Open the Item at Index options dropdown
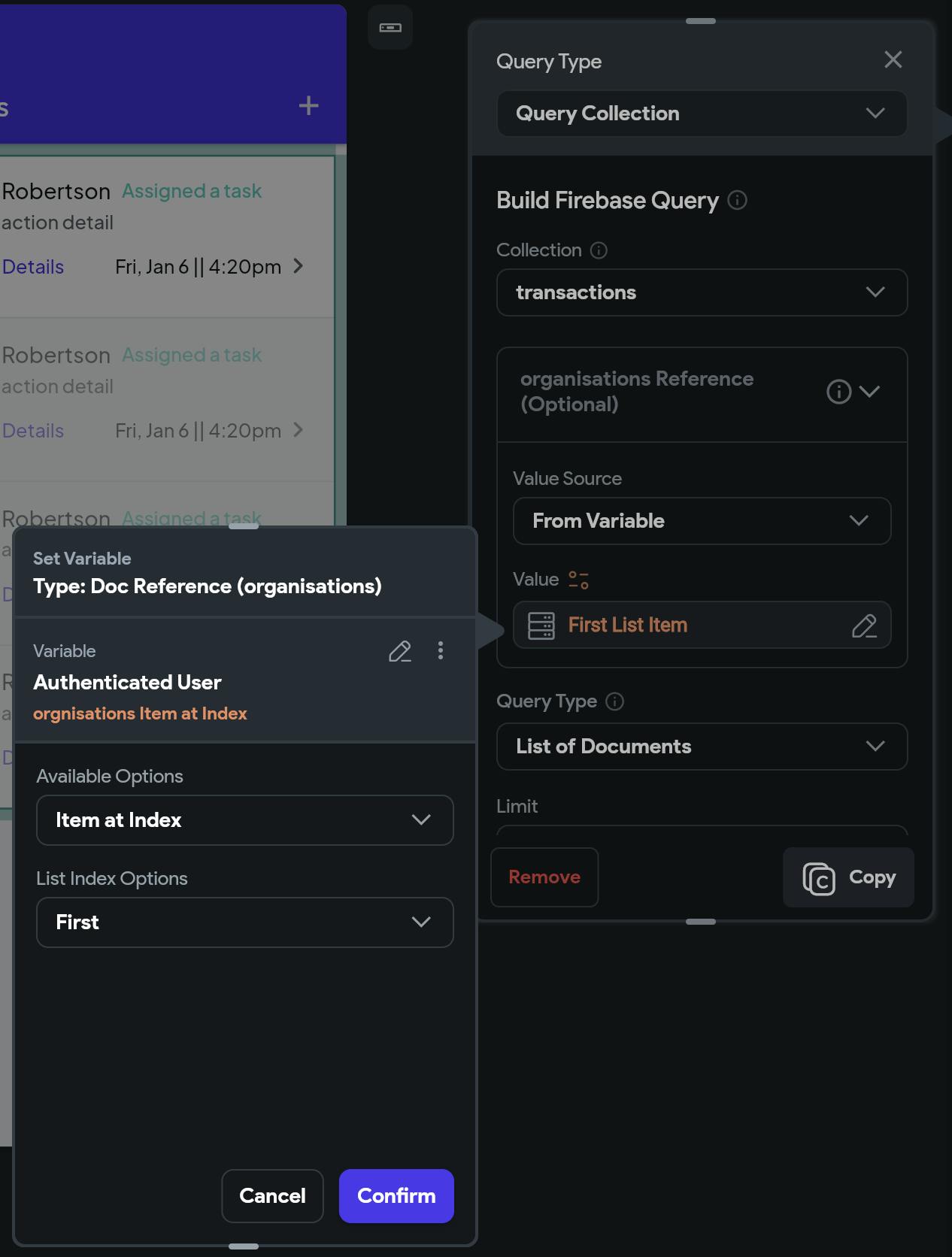Image resolution: width=952 pixels, height=1257 pixels. pyautogui.click(x=244, y=820)
